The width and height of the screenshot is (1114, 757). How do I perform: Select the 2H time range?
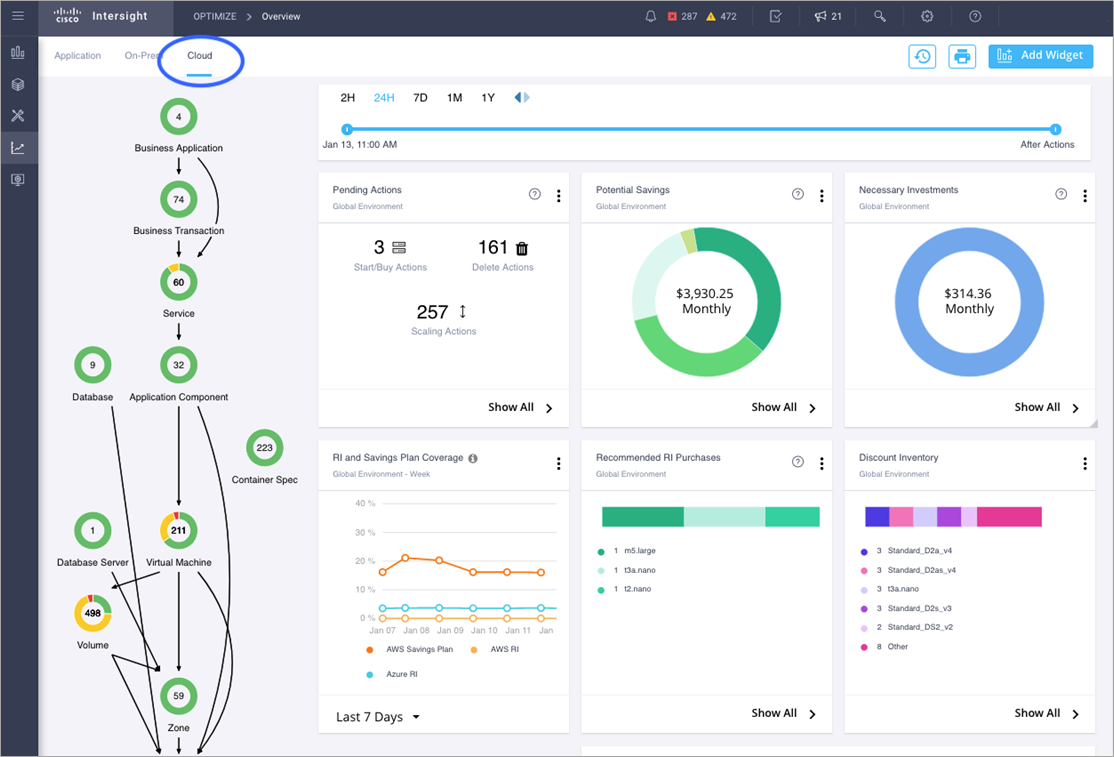(x=347, y=98)
